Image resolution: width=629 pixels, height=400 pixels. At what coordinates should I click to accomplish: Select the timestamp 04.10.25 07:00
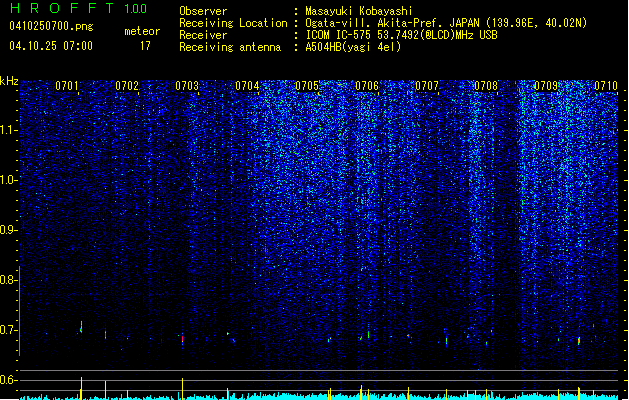click(51, 46)
